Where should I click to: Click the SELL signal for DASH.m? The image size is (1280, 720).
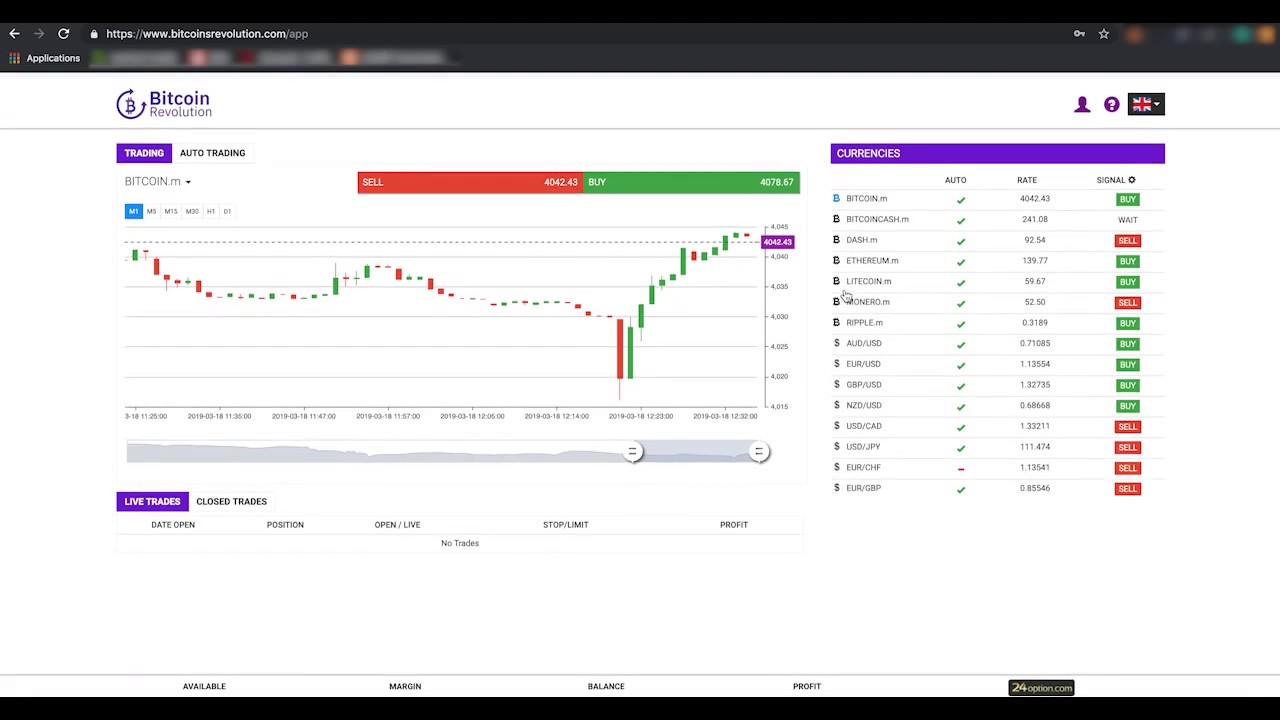tap(1128, 240)
